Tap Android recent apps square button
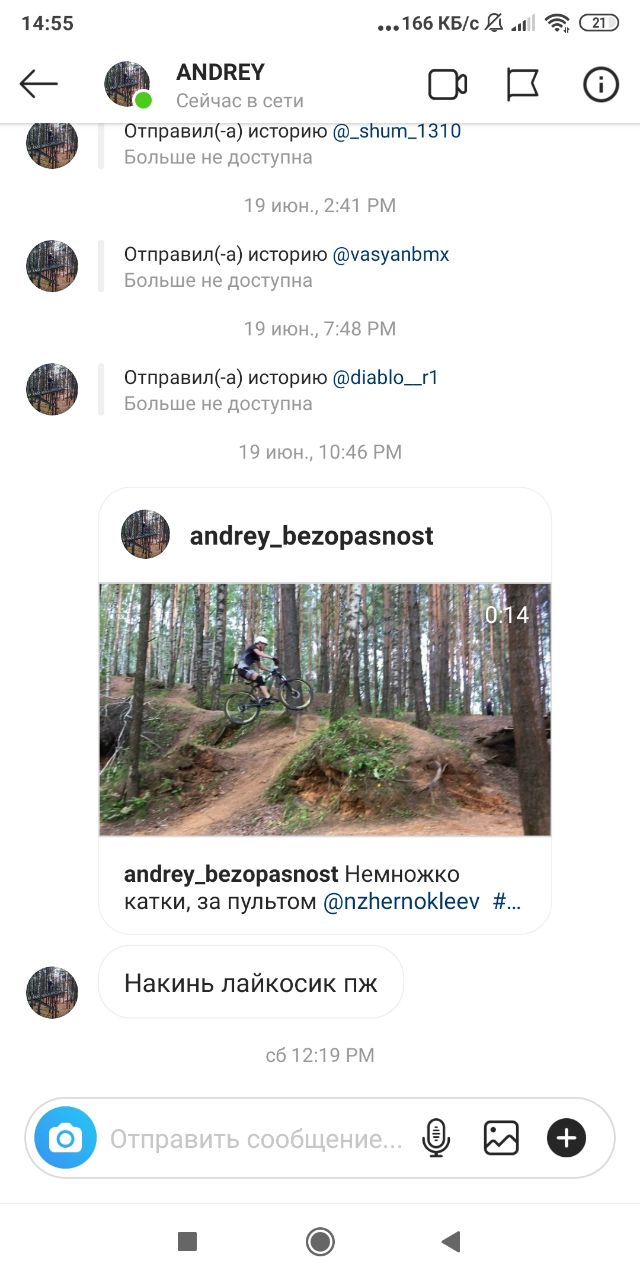The width and height of the screenshot is (640, 1280). coord(187,1242)
